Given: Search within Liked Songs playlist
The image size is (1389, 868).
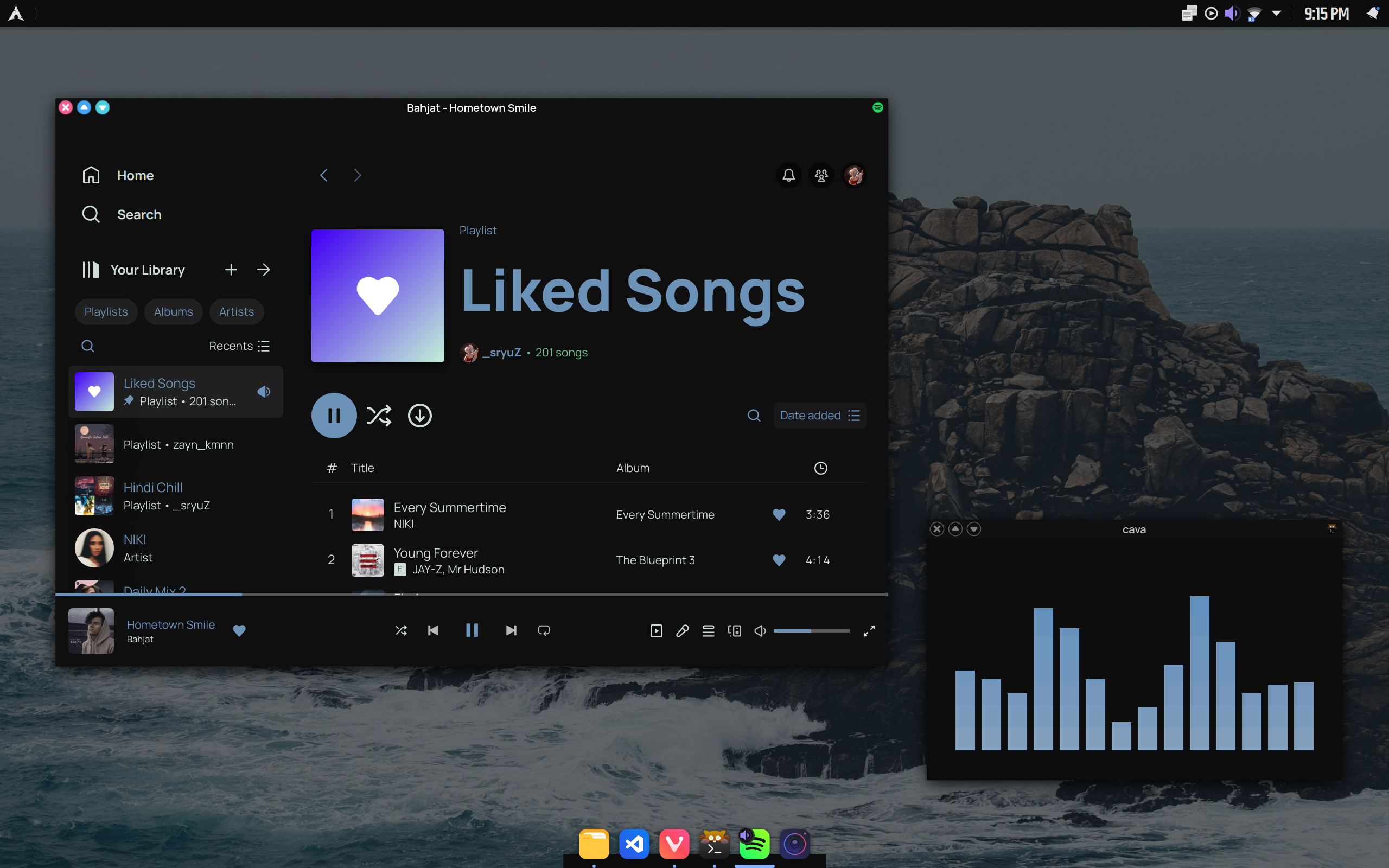Looking at the screenshot, I should coord(754,416).
